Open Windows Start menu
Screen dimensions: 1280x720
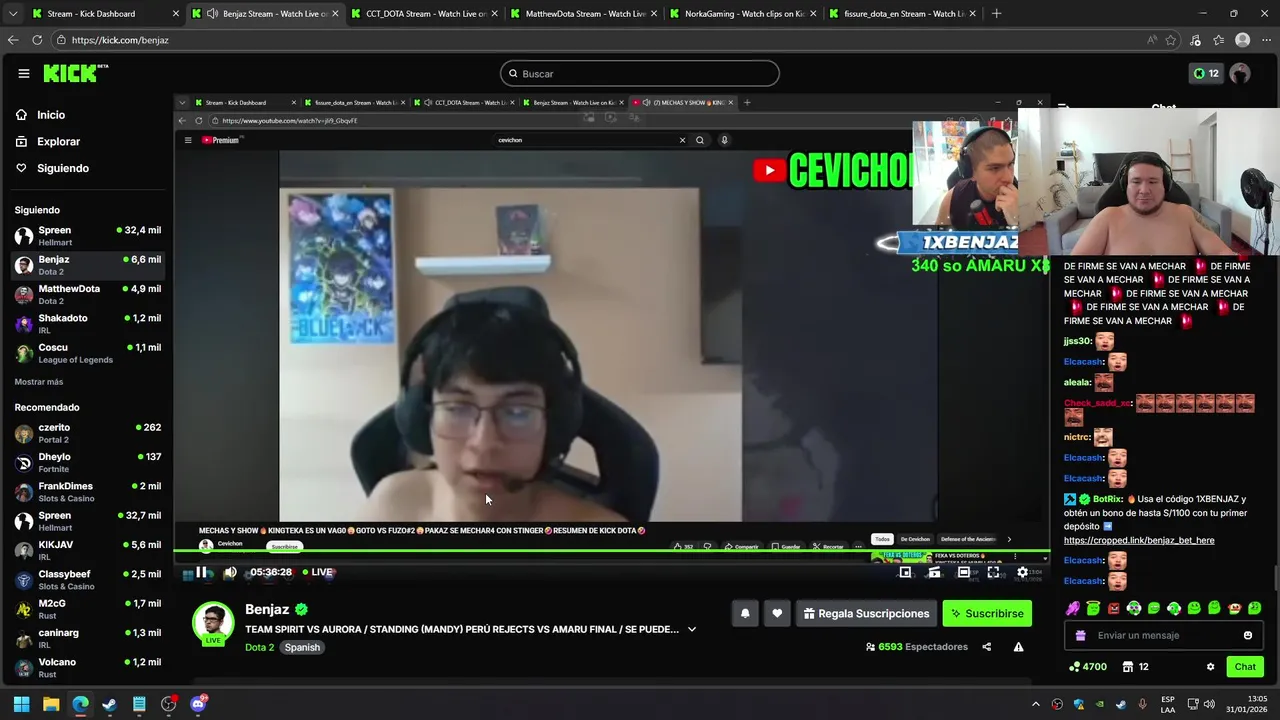pyautogui.click(x=21, y=704)
